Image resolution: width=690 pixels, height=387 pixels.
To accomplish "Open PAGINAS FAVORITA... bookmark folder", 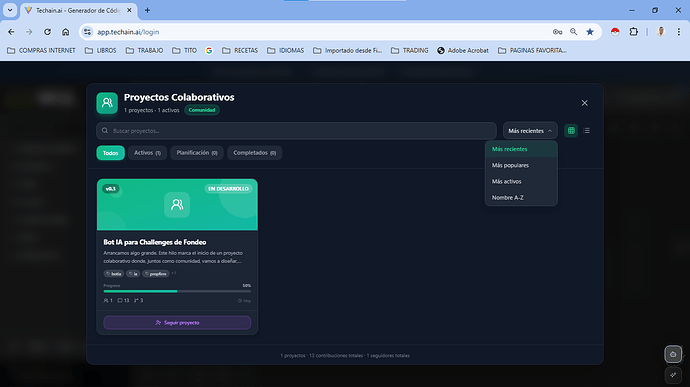I will 532,51.
